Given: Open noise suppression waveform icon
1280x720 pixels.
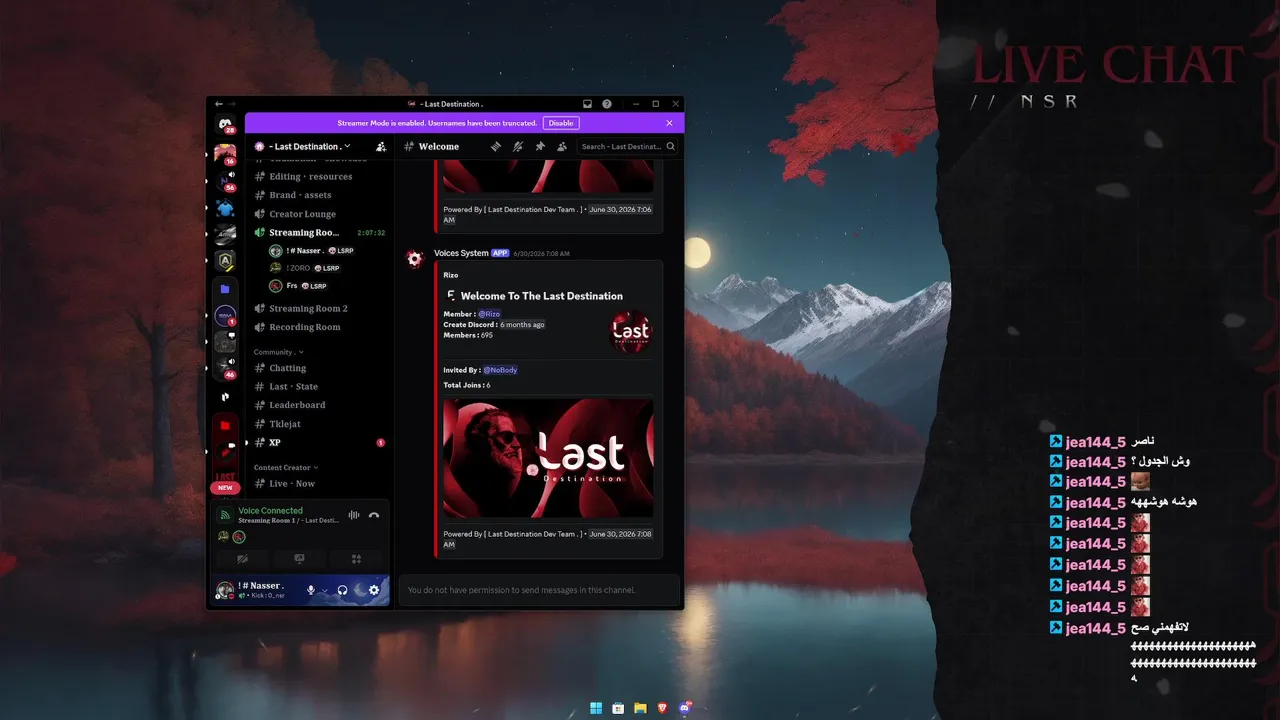Looking at the screenshot, I should (353, 515).
